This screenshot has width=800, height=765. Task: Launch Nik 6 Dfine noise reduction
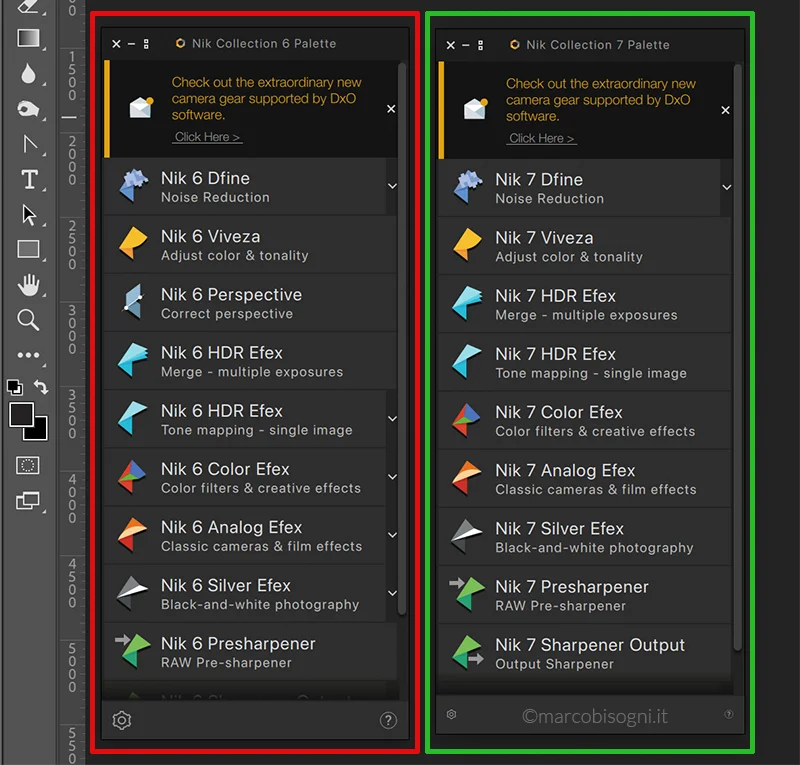tap(245, 186)
